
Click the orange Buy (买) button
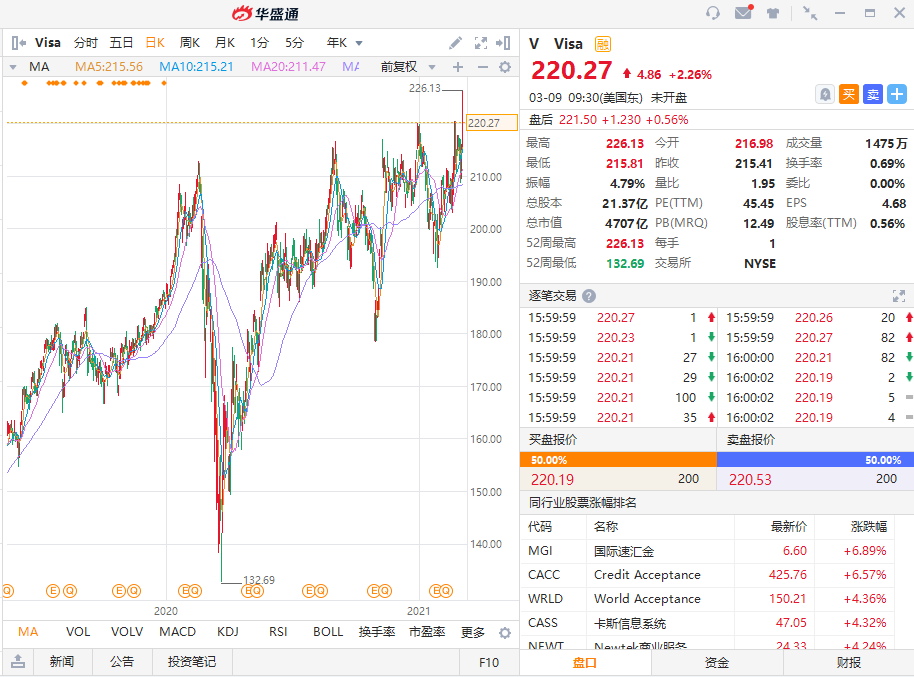tap(849, 94)
